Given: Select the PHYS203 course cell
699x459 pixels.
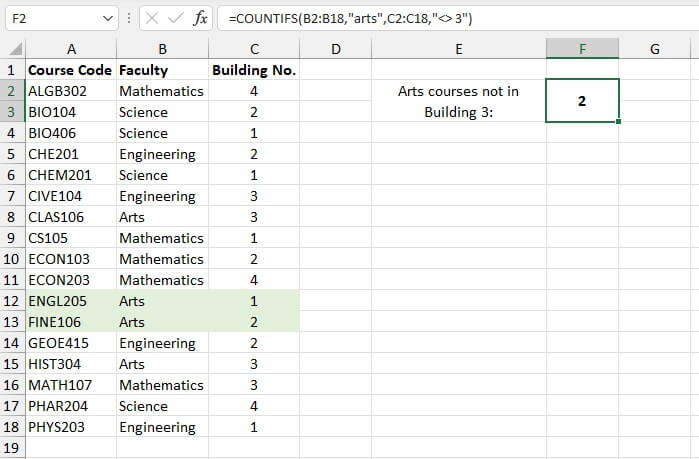Looking at the screenshot, I should coord(70,427).
